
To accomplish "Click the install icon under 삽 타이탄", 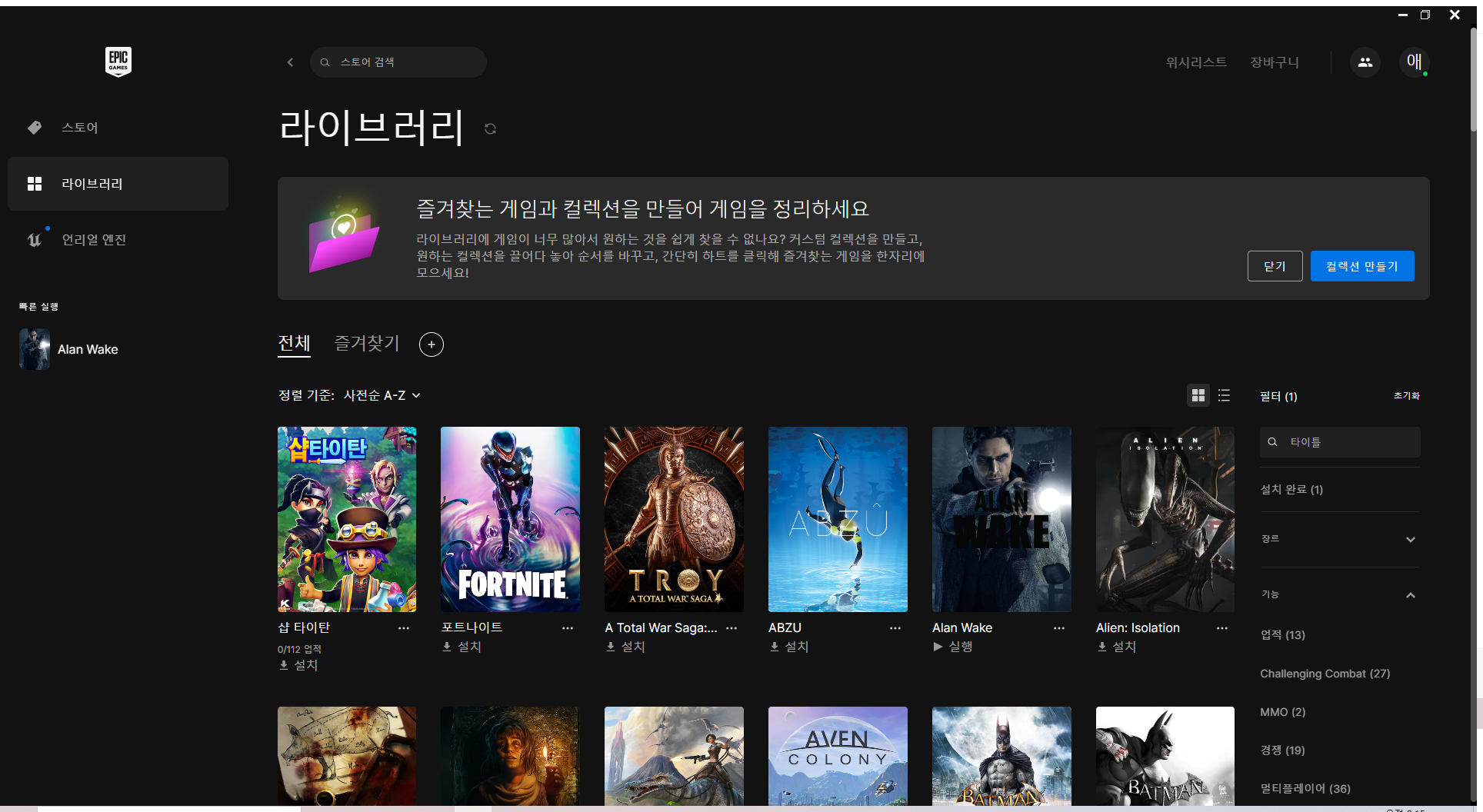I will click(x=284, y=665).
